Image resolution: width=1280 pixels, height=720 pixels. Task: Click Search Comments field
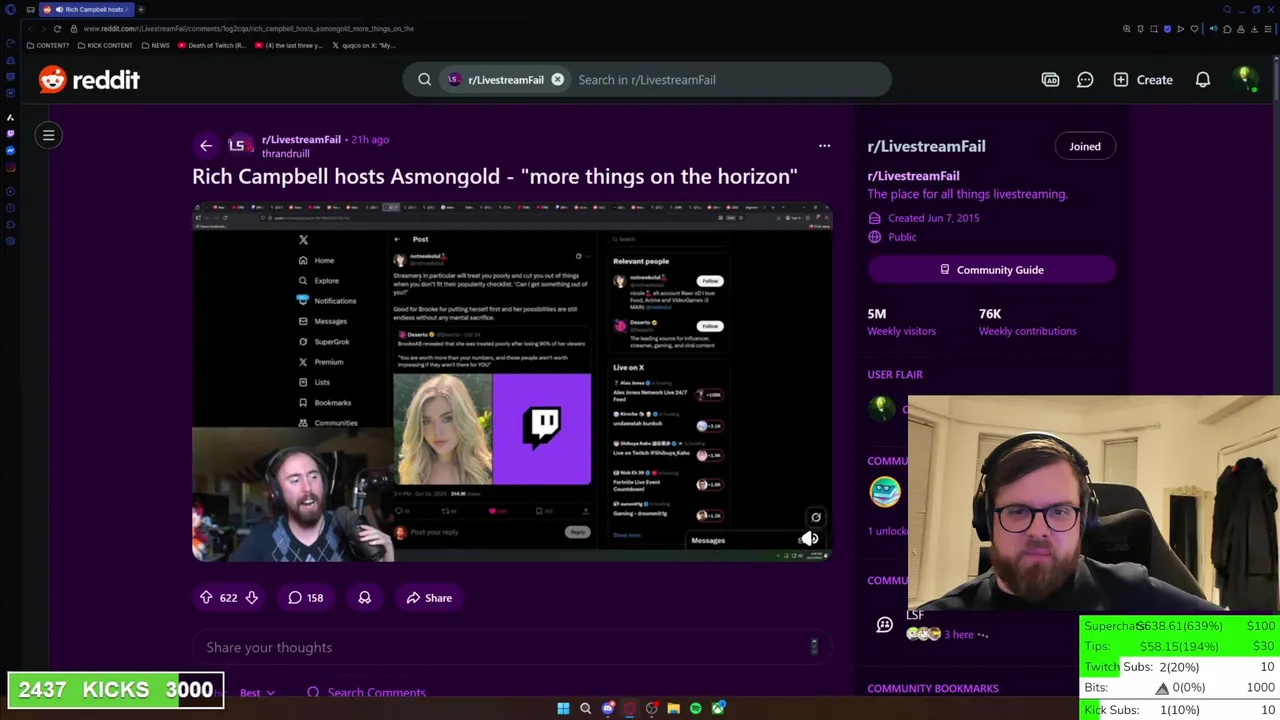(x=366, y=692)
